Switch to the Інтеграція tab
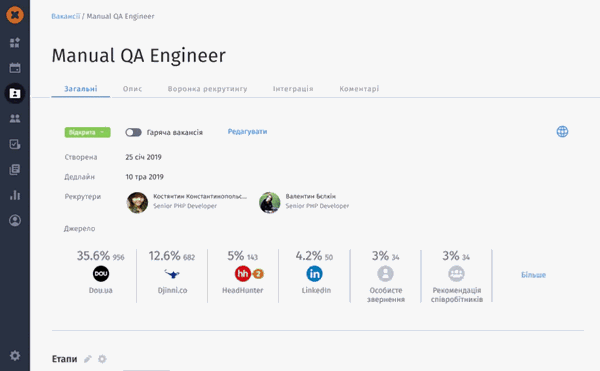 pos(293,89)
